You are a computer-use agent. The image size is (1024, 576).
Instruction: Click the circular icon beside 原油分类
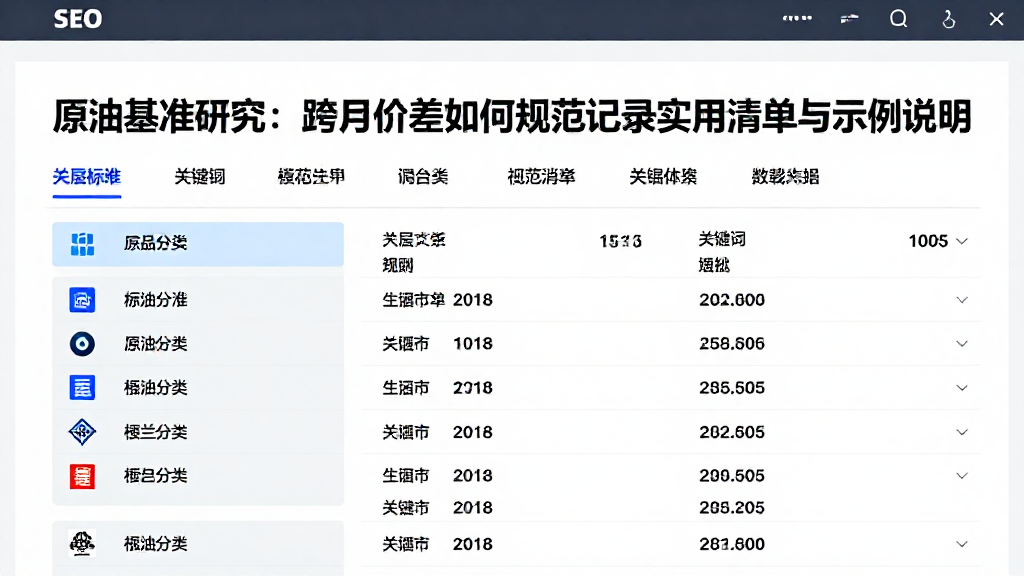(x=82, y=344)
